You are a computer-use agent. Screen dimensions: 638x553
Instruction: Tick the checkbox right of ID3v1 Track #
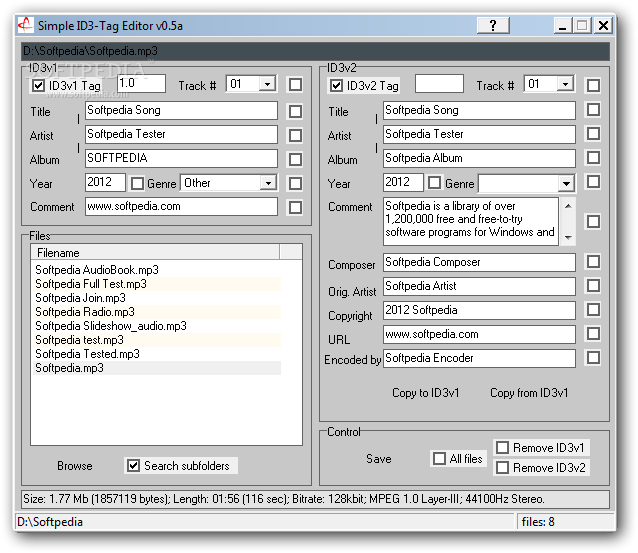pos(295,85)
